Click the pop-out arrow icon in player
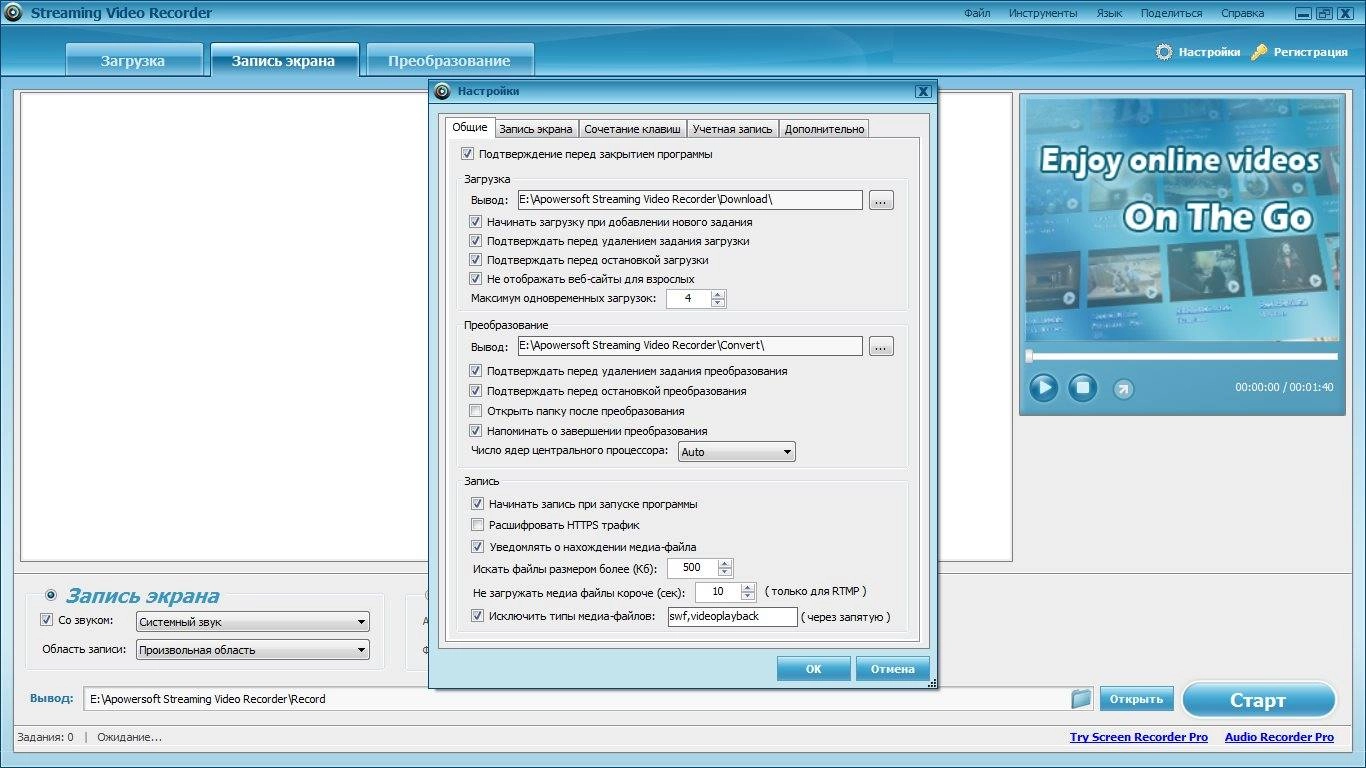Screen dimensions: 1366x768 [1123, 389]
